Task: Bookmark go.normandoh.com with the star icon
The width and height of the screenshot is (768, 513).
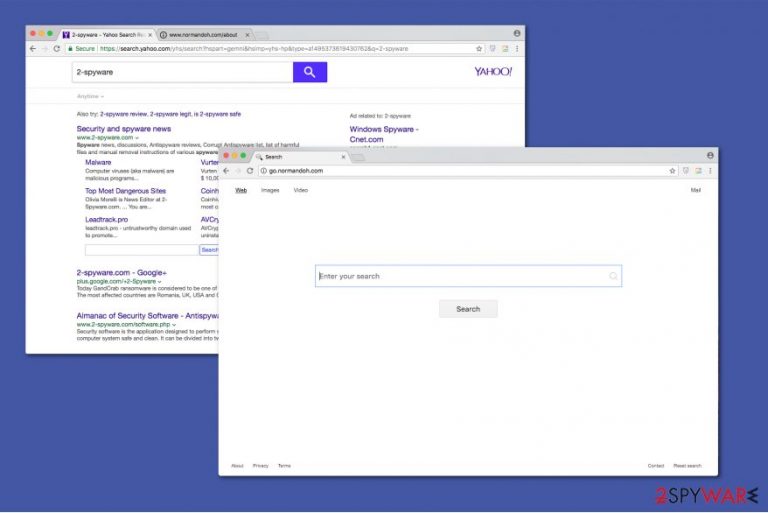Action: point(672,171)
